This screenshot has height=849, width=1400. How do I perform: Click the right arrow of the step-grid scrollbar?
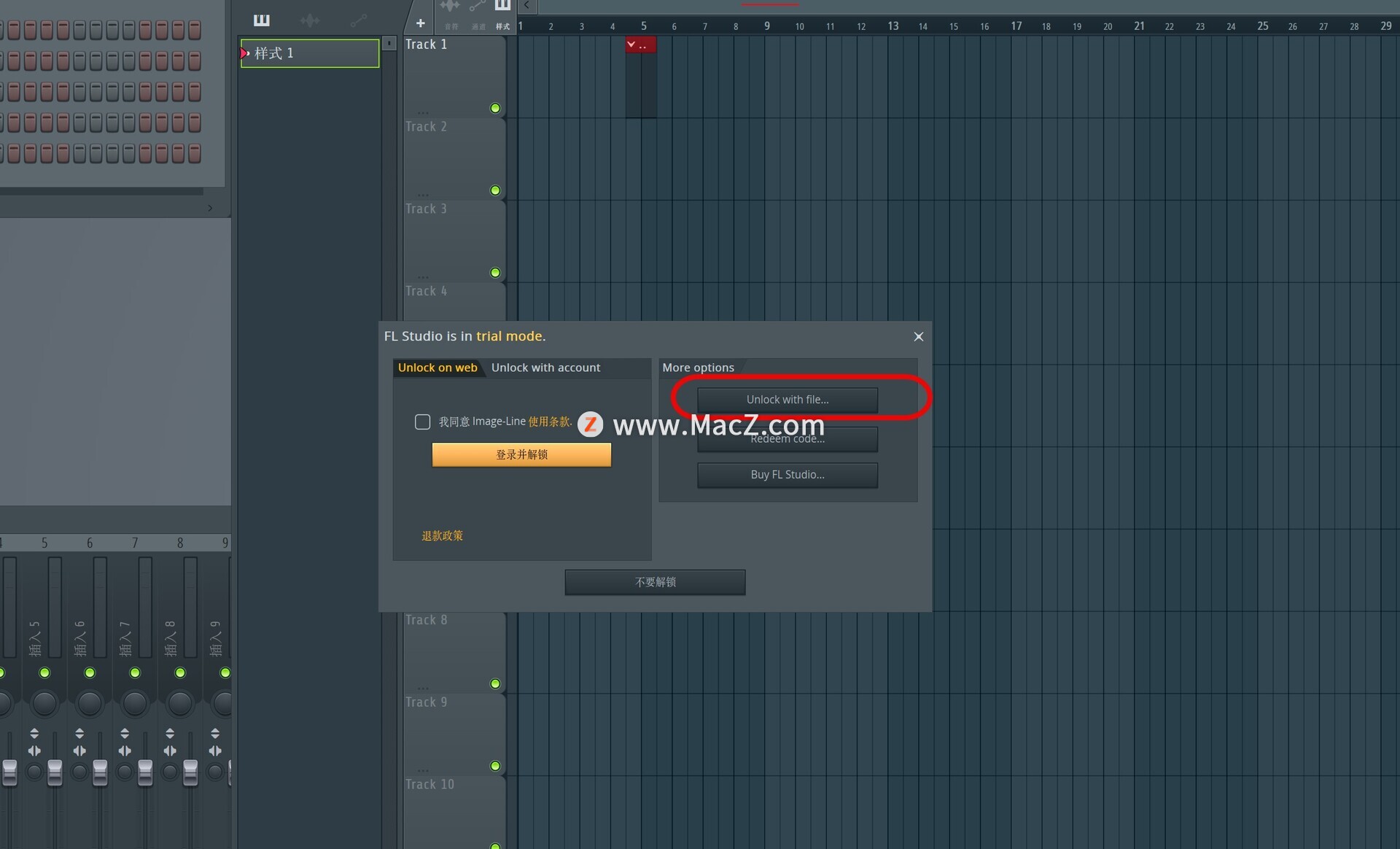pyautogui.click(x=210, y=208)
